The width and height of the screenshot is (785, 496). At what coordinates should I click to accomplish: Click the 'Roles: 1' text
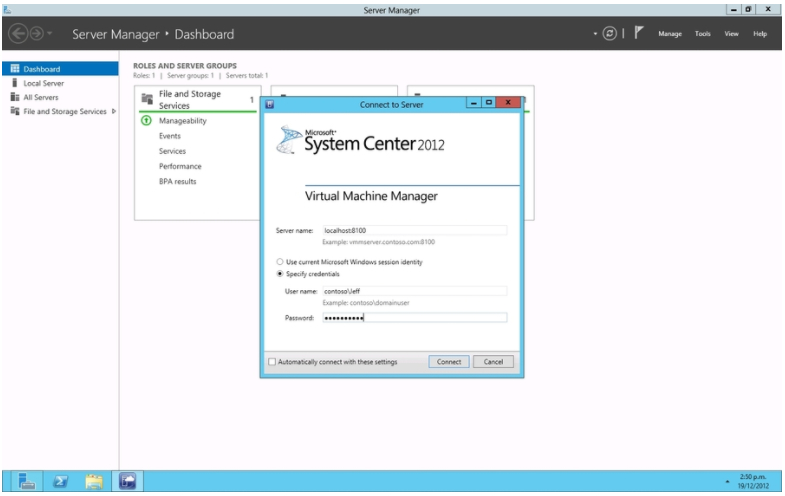click(x=144, y=76)
